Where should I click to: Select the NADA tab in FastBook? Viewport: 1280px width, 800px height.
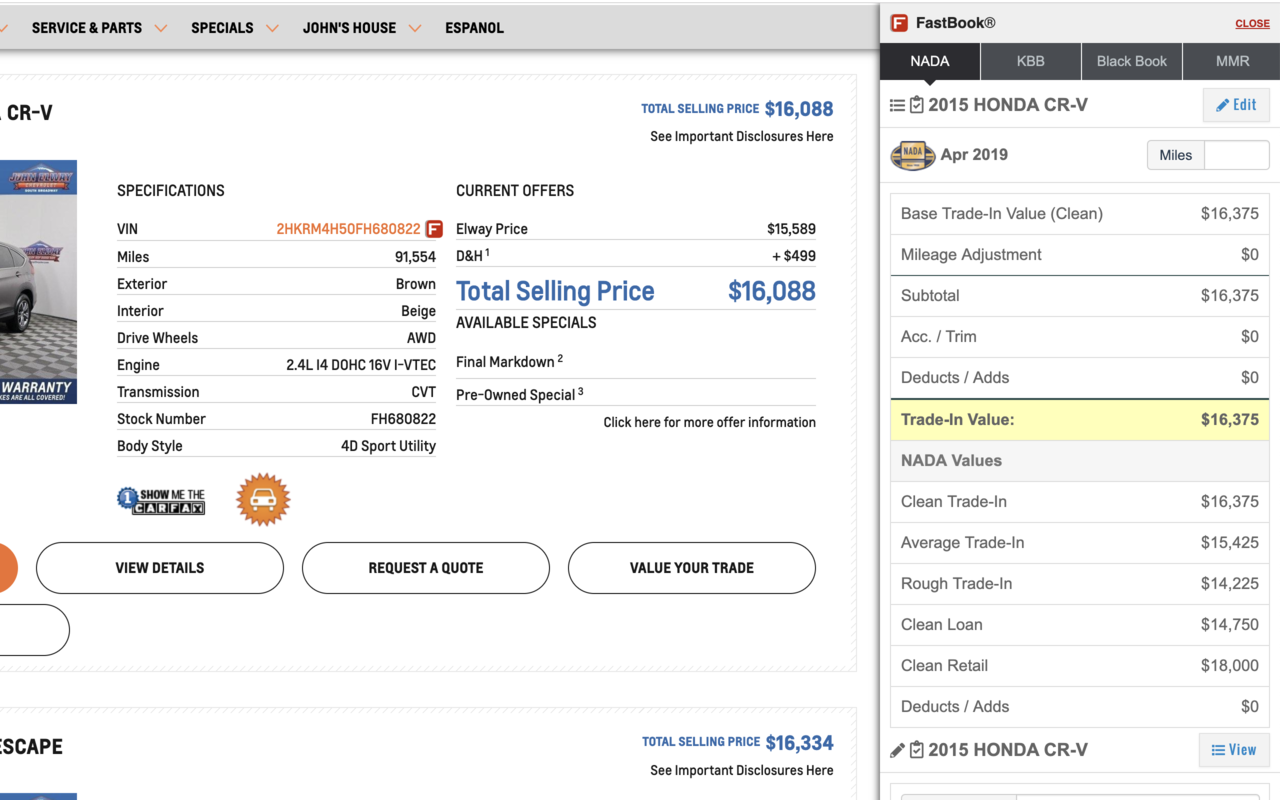tap(930, 61)
